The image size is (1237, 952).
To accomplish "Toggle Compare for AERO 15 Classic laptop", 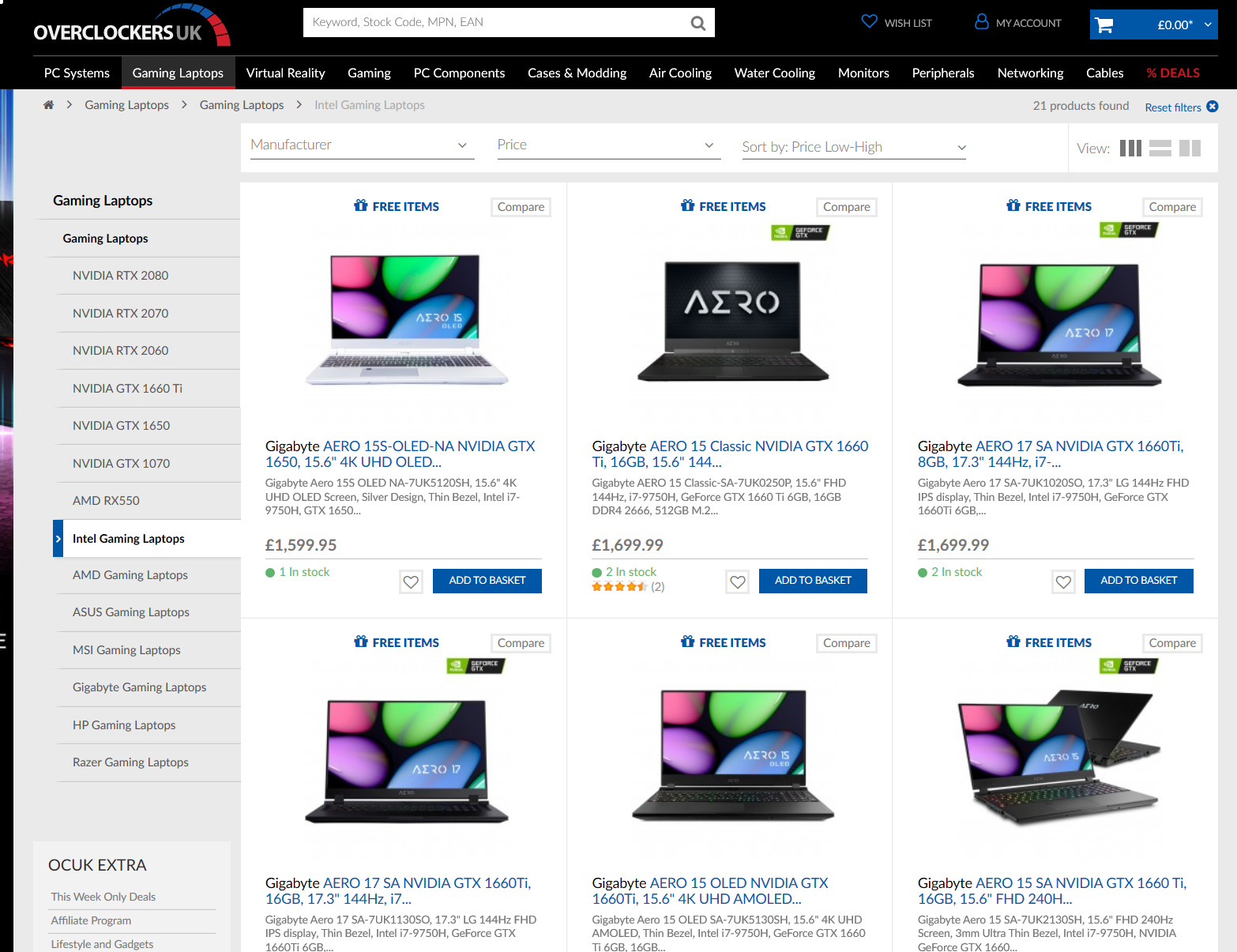I will pos(846,207).
